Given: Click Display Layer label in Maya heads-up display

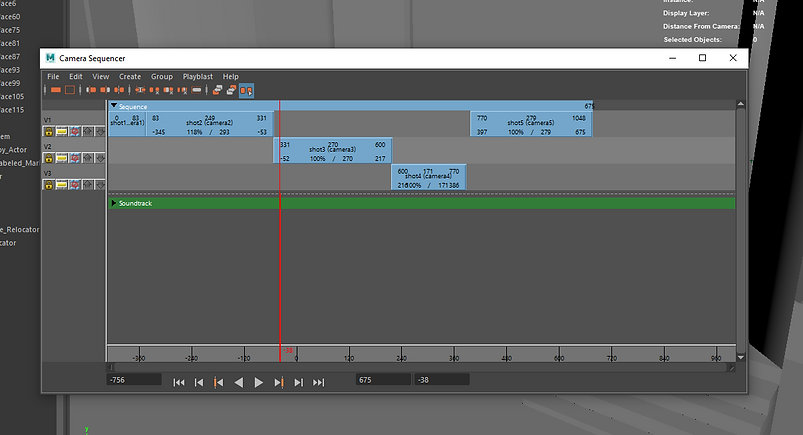Looking at the screenshot, I should pyautogui.click(x=686, y=13).
